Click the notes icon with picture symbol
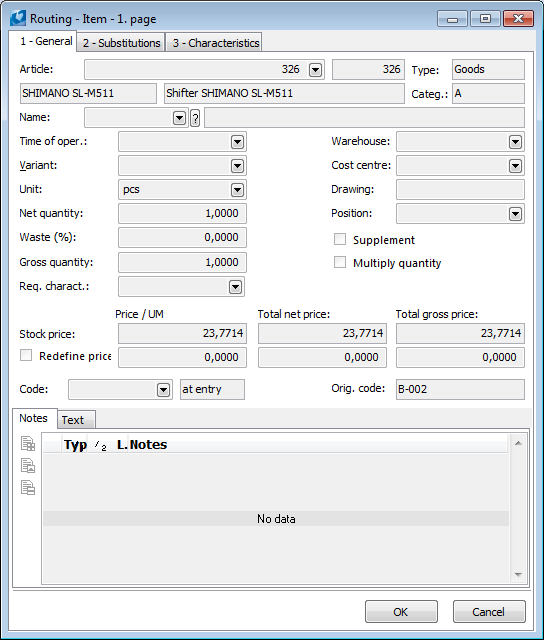Viewport: 544px width, 640px height. point(28,466)
